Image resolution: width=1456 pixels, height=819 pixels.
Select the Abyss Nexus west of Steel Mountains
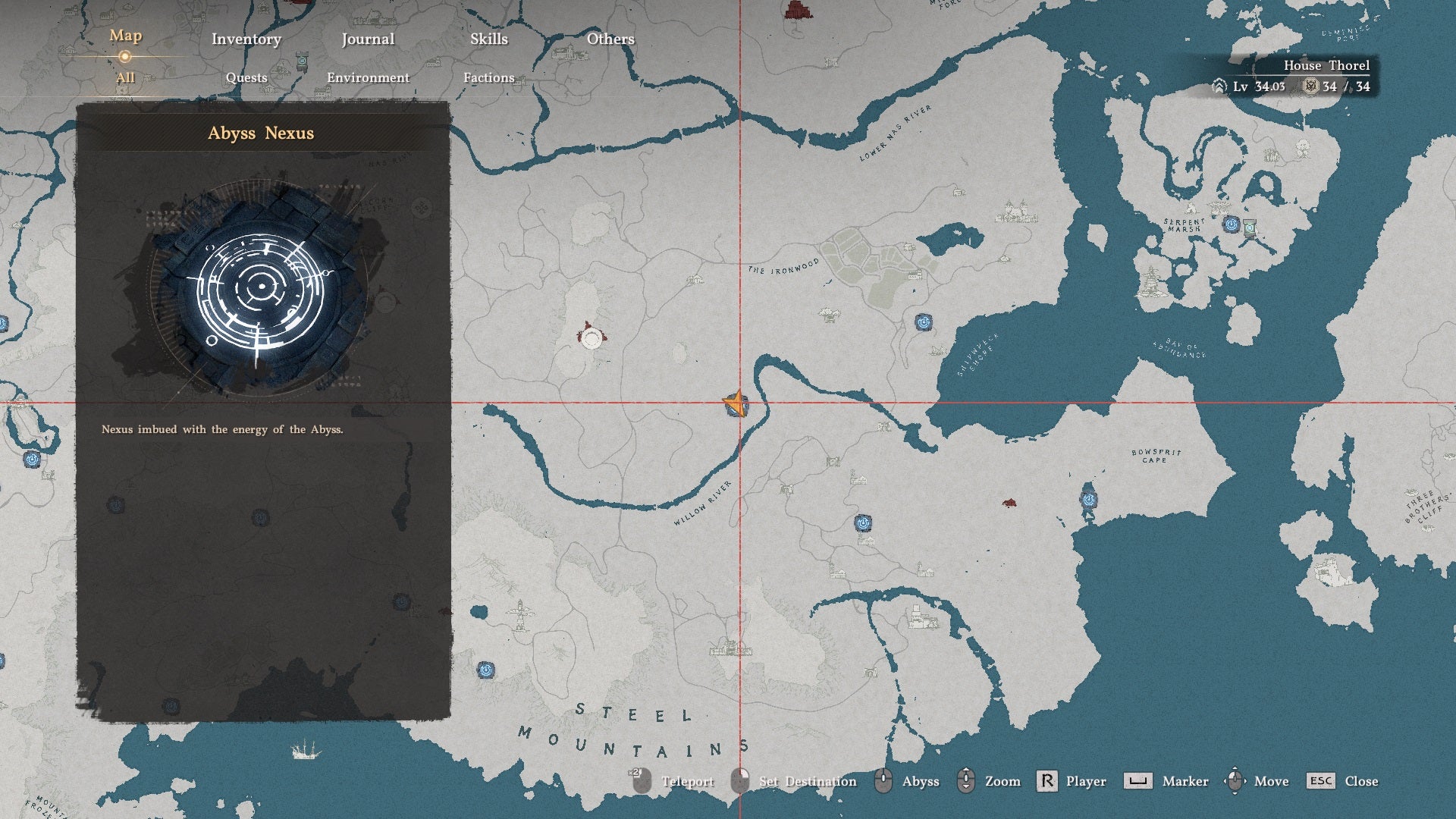(485, 670)
